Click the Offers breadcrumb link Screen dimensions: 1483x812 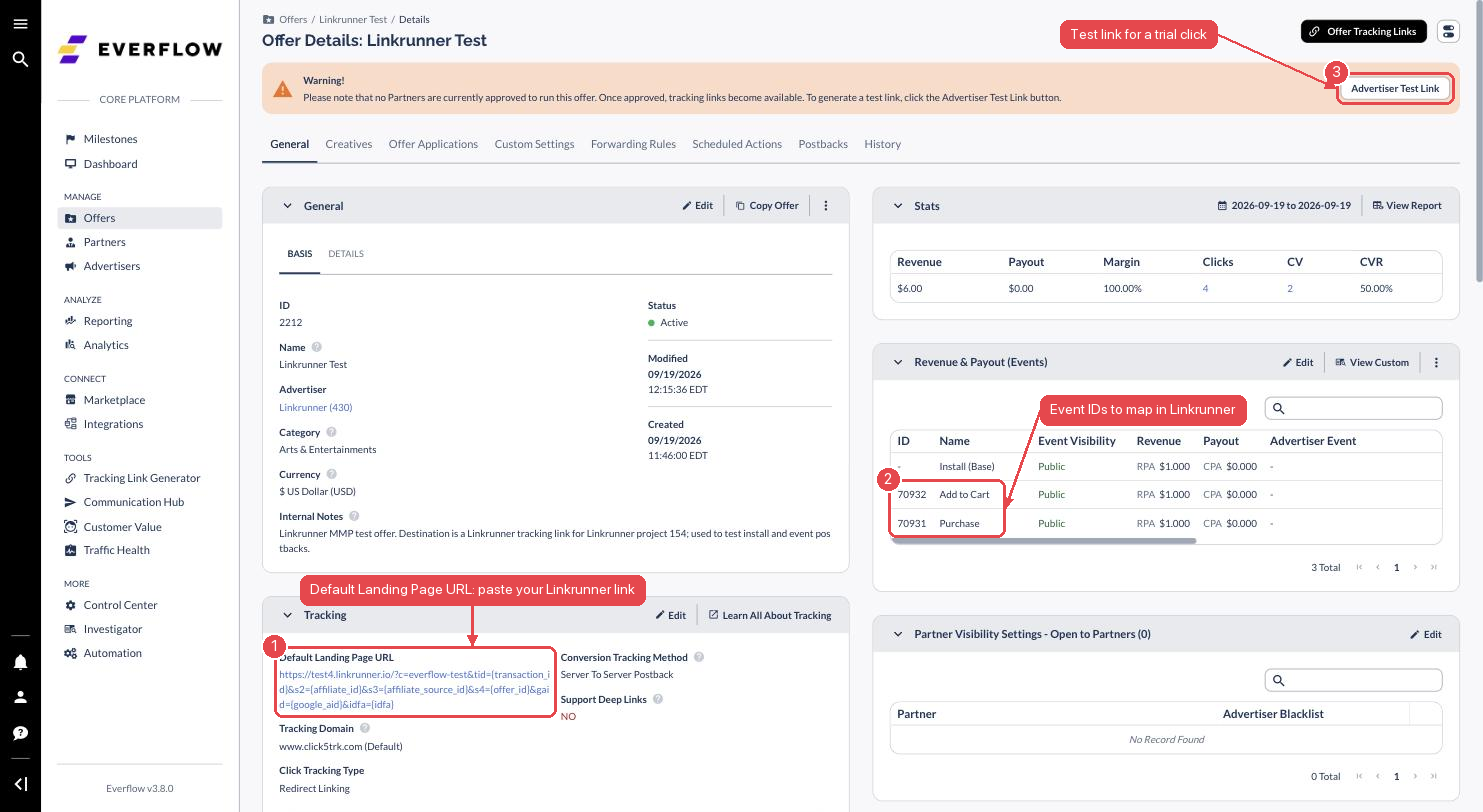pos(293,19)
